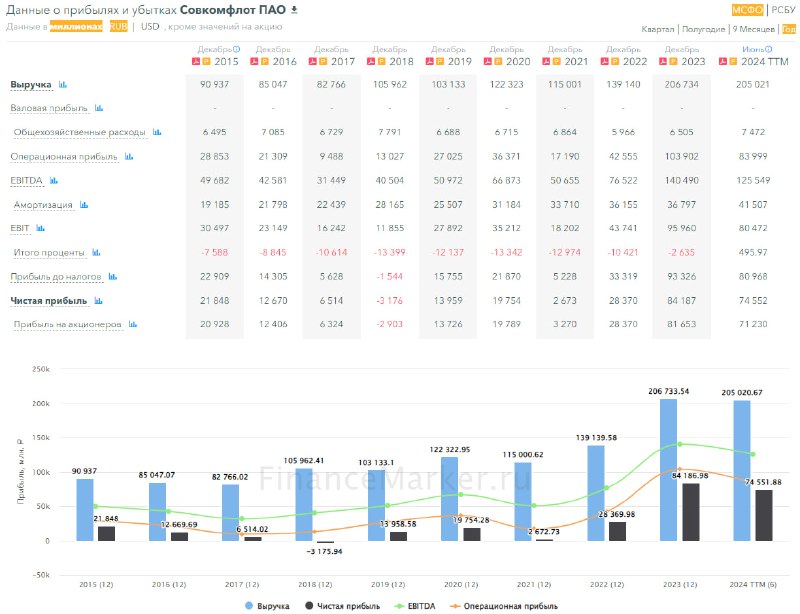Viewport: 800px width, 614px height.
Task: Switch period to Год
Action: click(789, 29)
